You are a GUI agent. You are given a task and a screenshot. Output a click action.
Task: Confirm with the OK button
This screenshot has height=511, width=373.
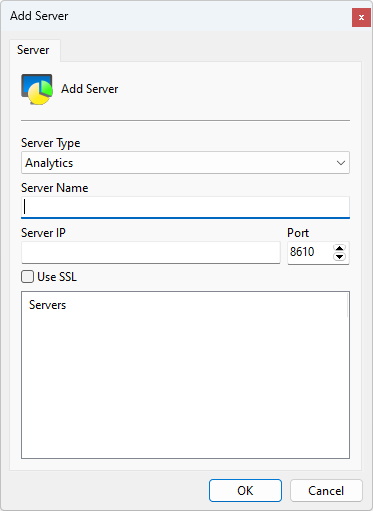click(245, 490)
